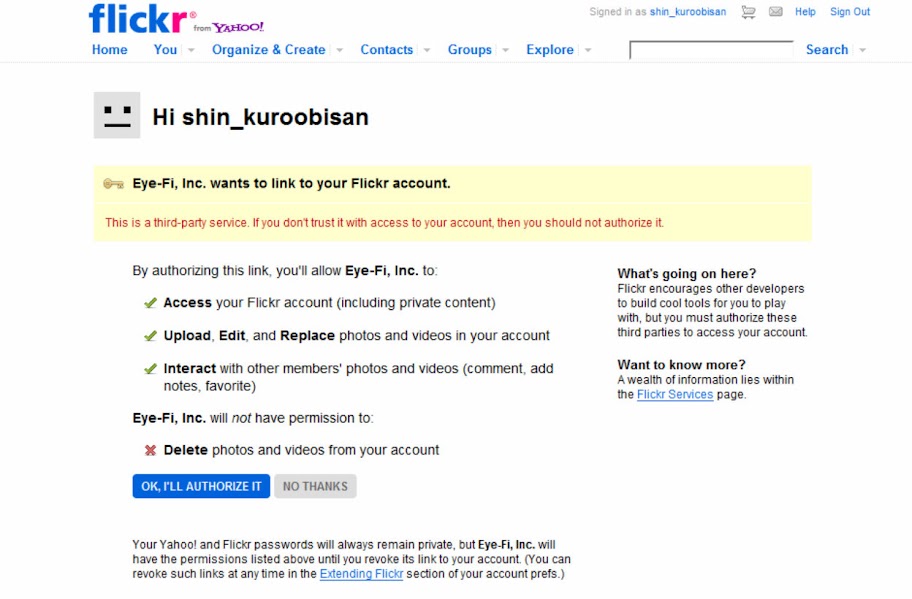Expand the Contacts dropdown arrow
912x599 pixels.
coord(427,50)
